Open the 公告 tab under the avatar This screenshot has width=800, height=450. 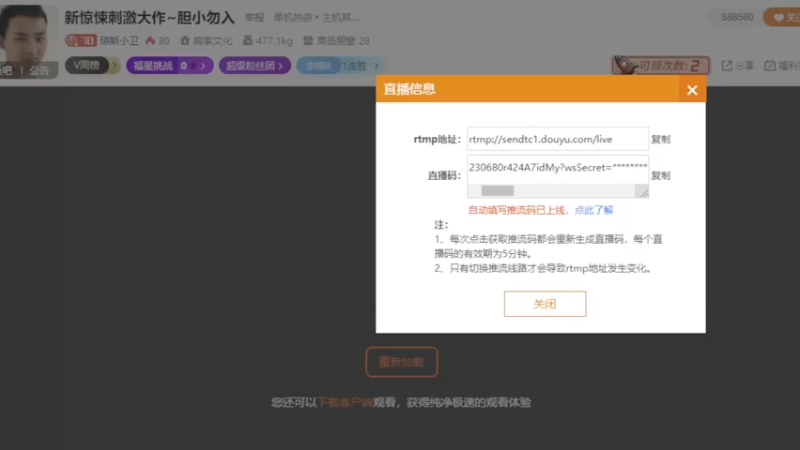[x=39, y=71]
